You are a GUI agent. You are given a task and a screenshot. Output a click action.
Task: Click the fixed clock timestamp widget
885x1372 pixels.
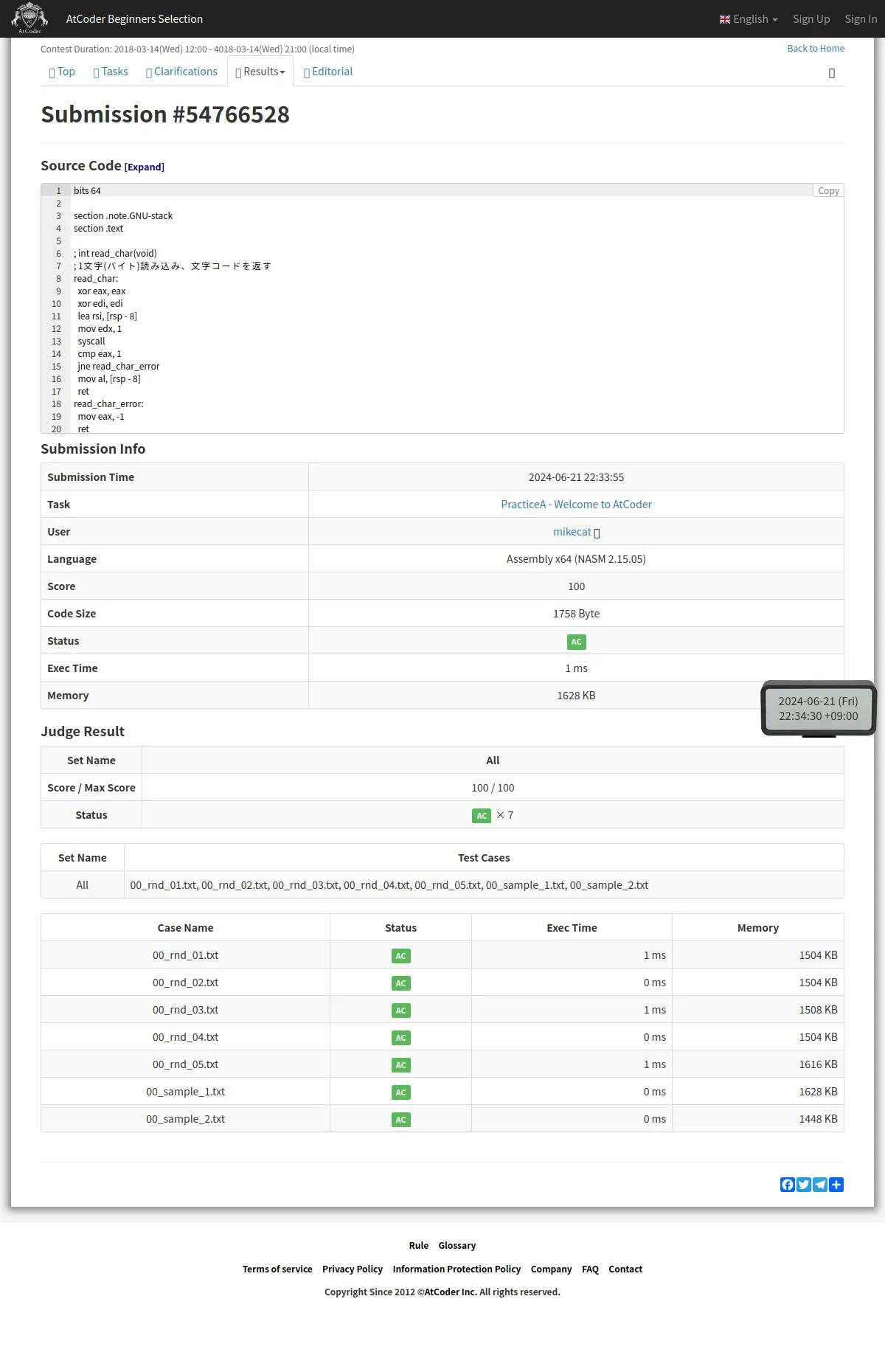[819, 709]
